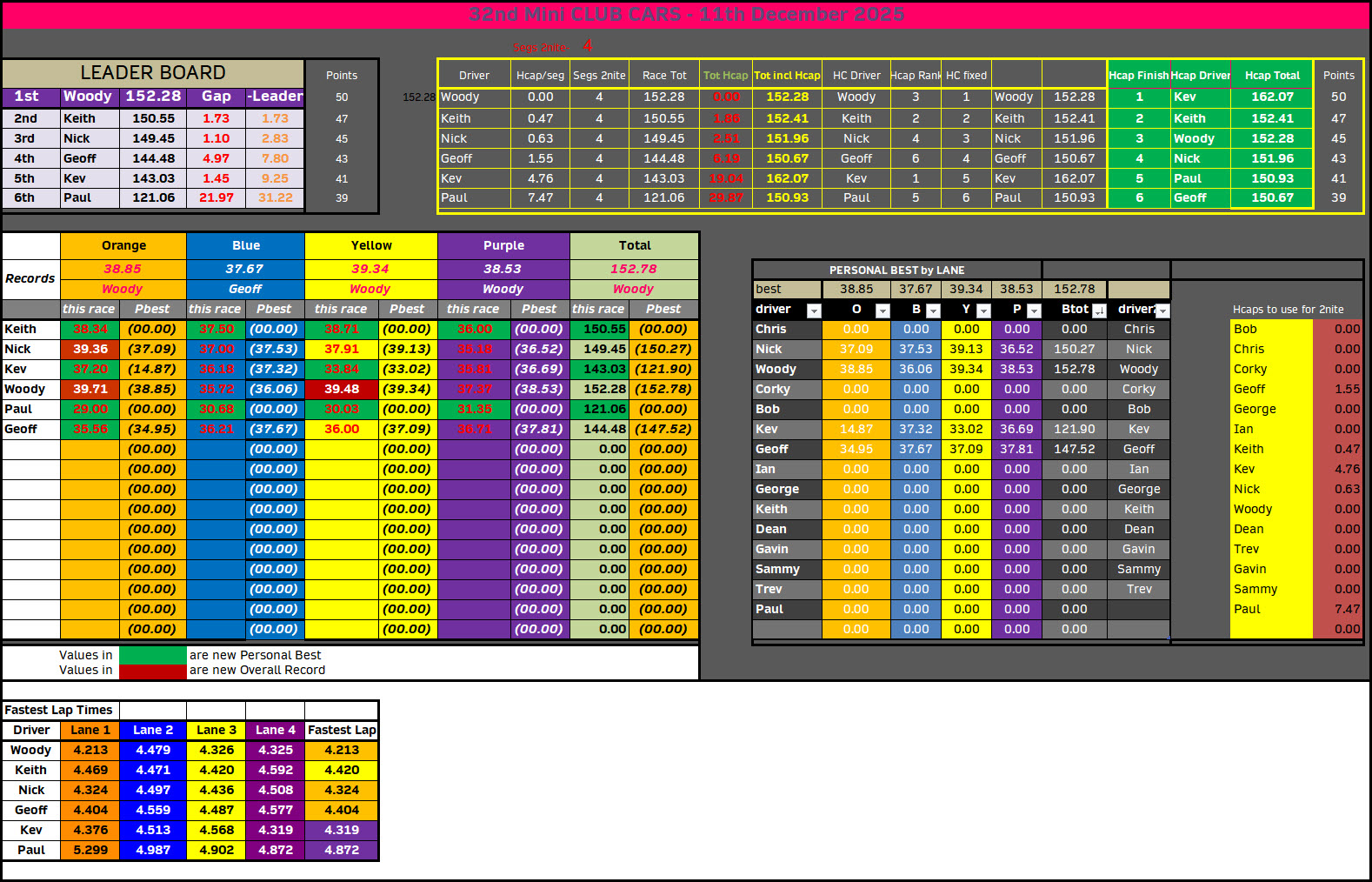Select the Segs 2nite value cell
The width and height of the screenshot is (1372, 882).
coord(588,45)
